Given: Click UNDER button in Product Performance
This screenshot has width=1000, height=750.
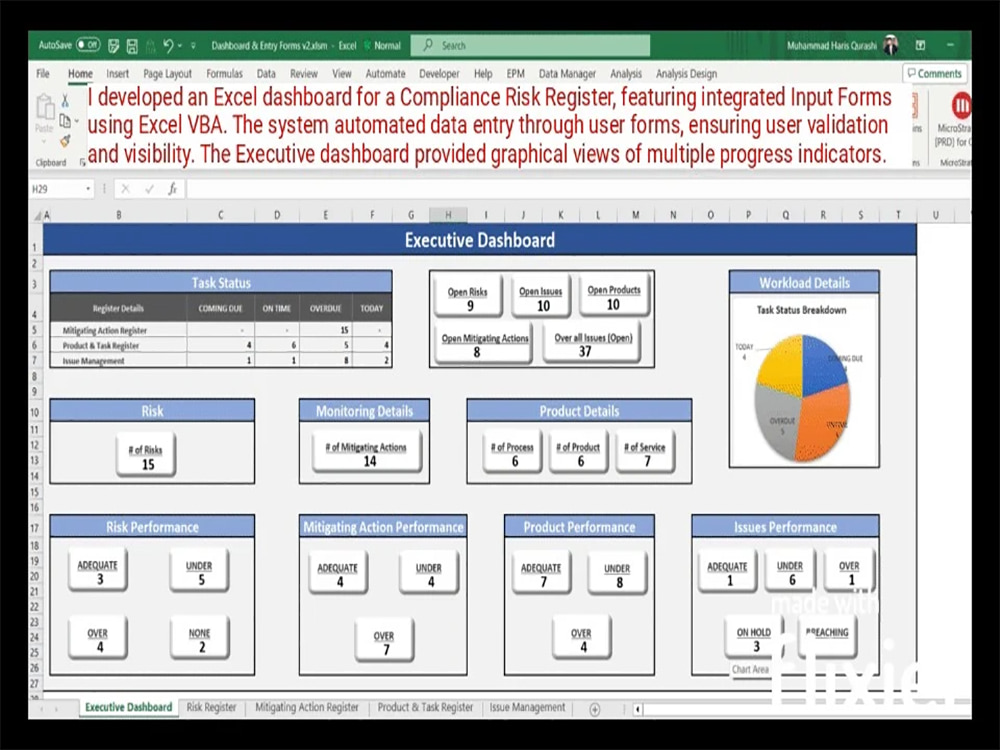Looking at the screenshot, I should point(617,574).
